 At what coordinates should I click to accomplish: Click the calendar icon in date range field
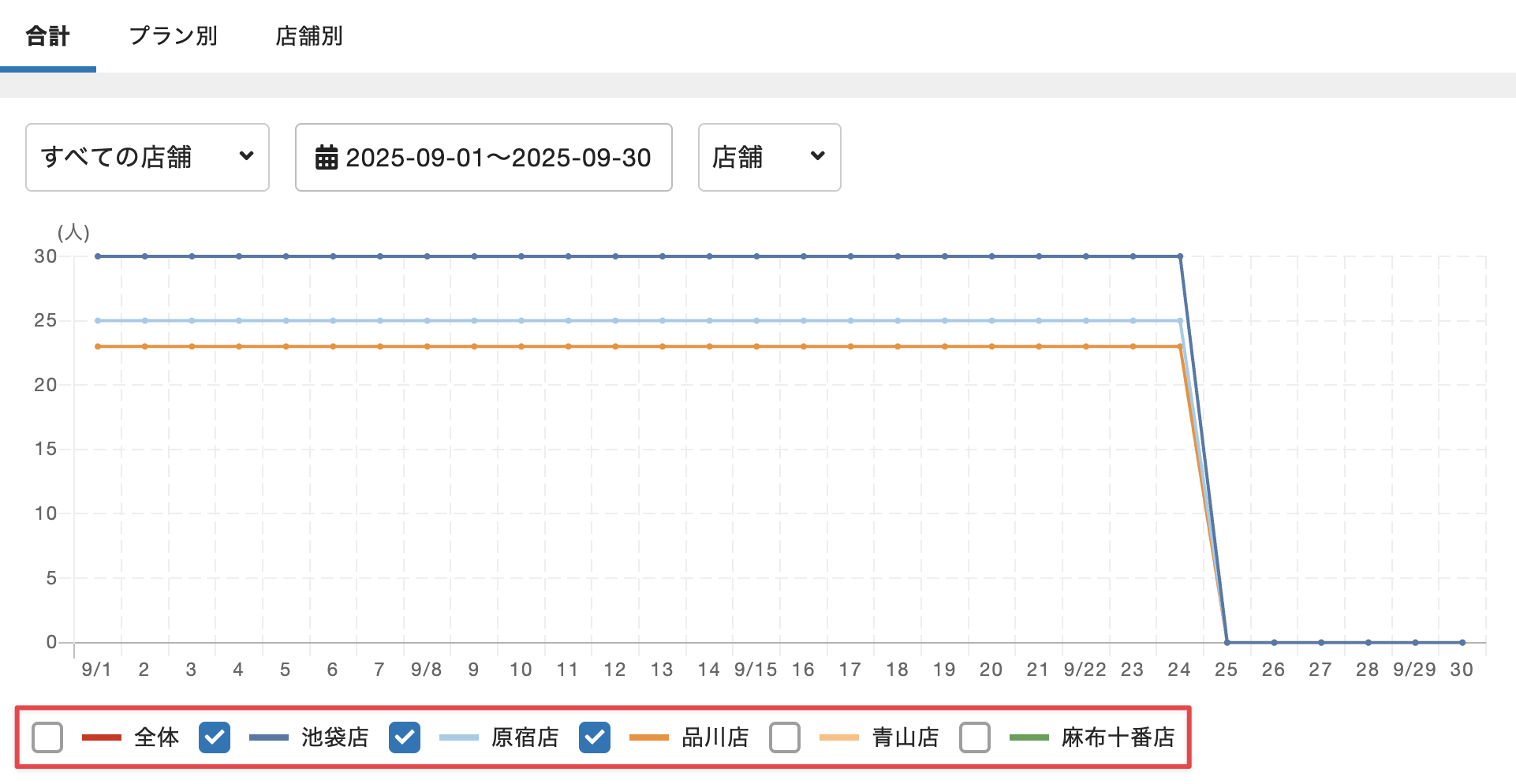tap(327, 158)
